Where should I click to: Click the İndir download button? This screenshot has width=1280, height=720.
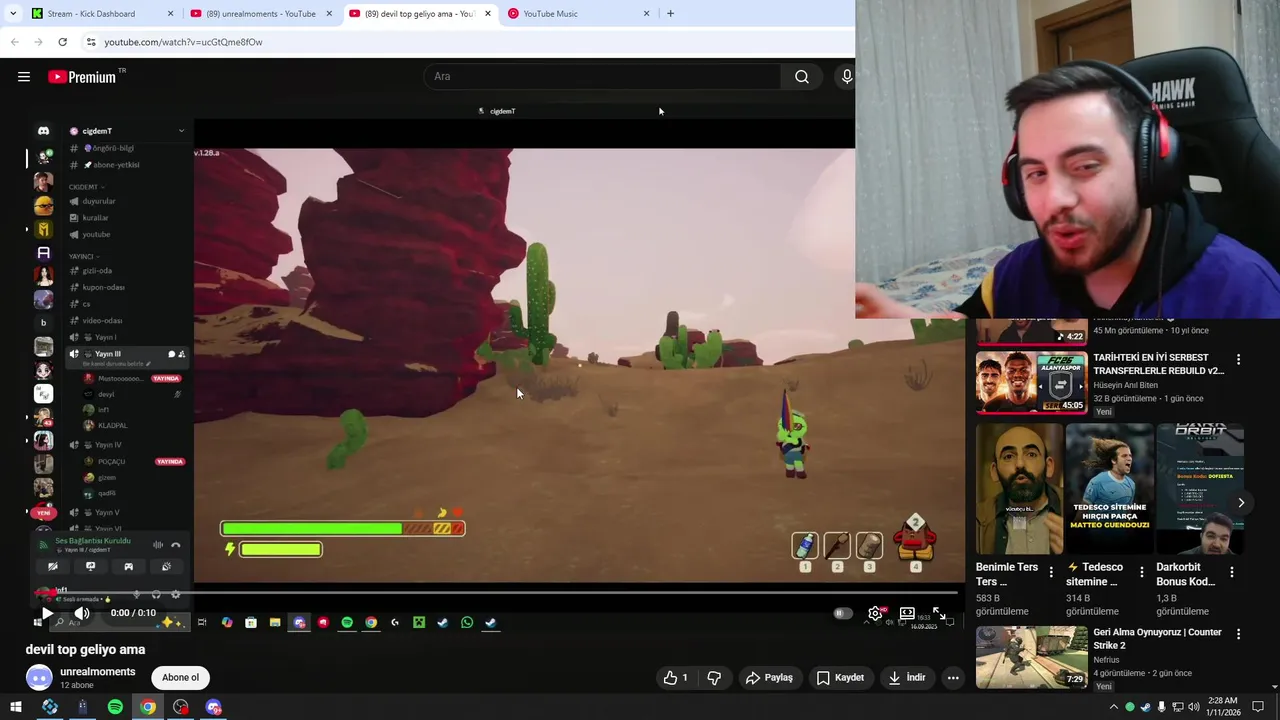[906, 678]
